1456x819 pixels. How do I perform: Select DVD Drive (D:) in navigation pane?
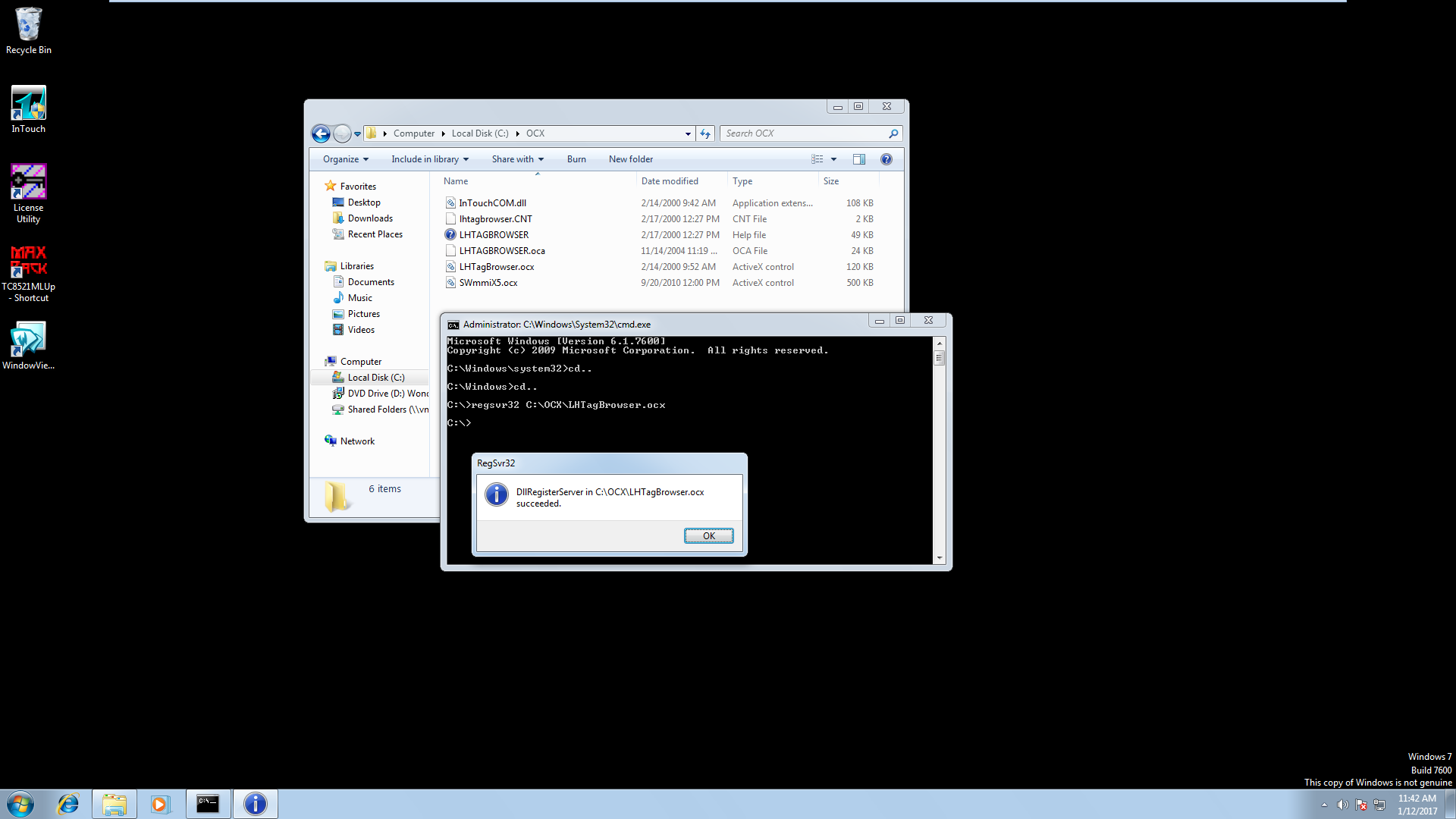coord(380,394)
